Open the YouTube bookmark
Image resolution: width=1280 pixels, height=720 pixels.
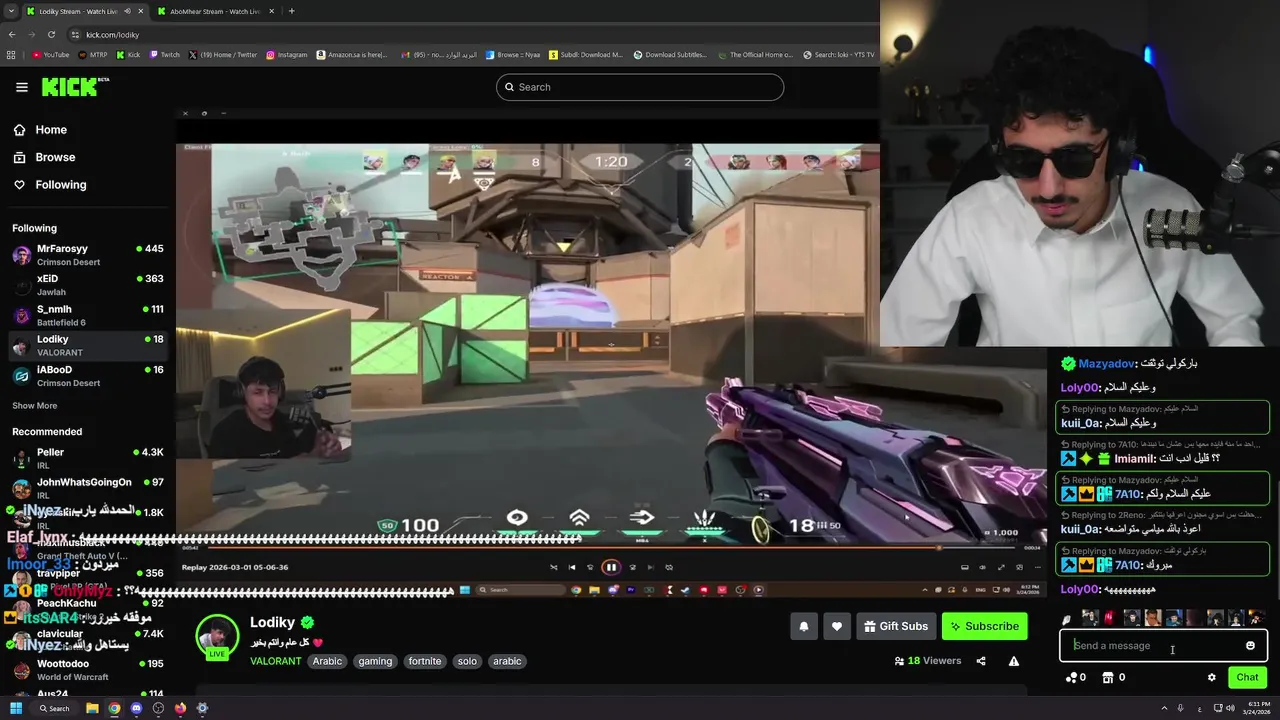pyautogui.click(x=50, y=55)
